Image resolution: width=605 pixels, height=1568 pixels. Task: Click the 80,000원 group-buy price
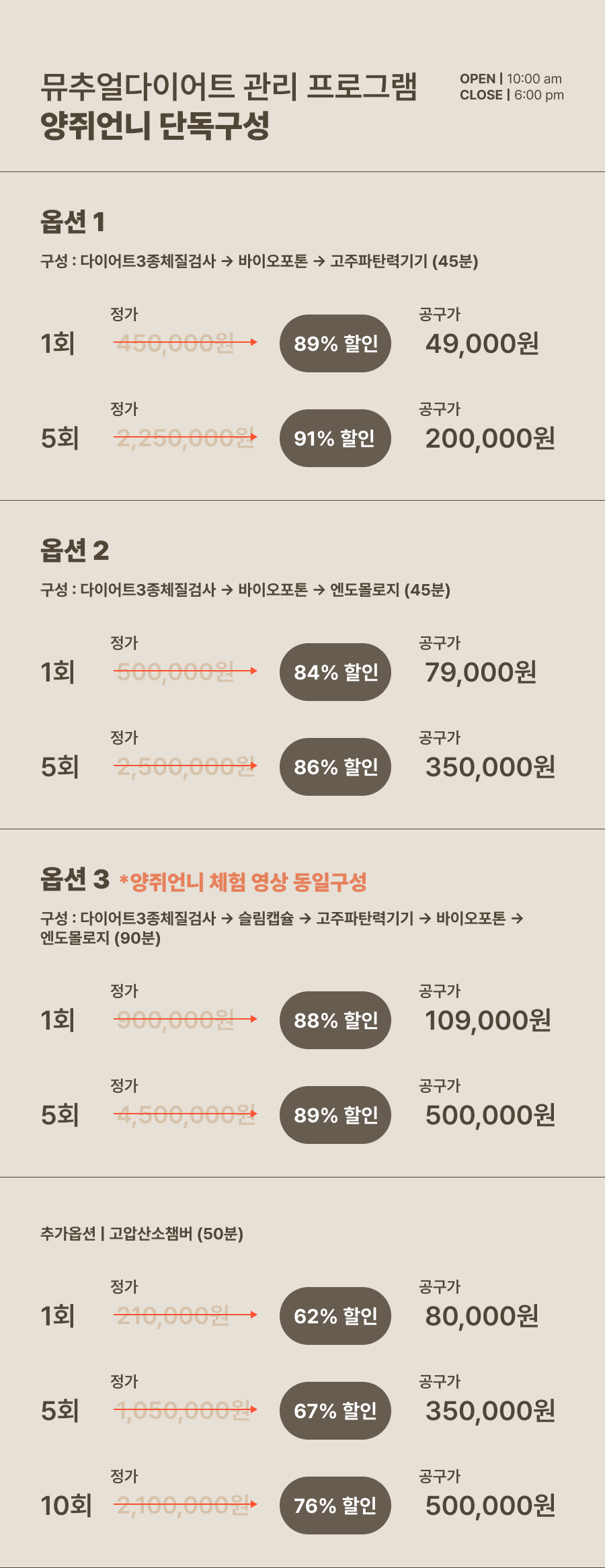482,1316
